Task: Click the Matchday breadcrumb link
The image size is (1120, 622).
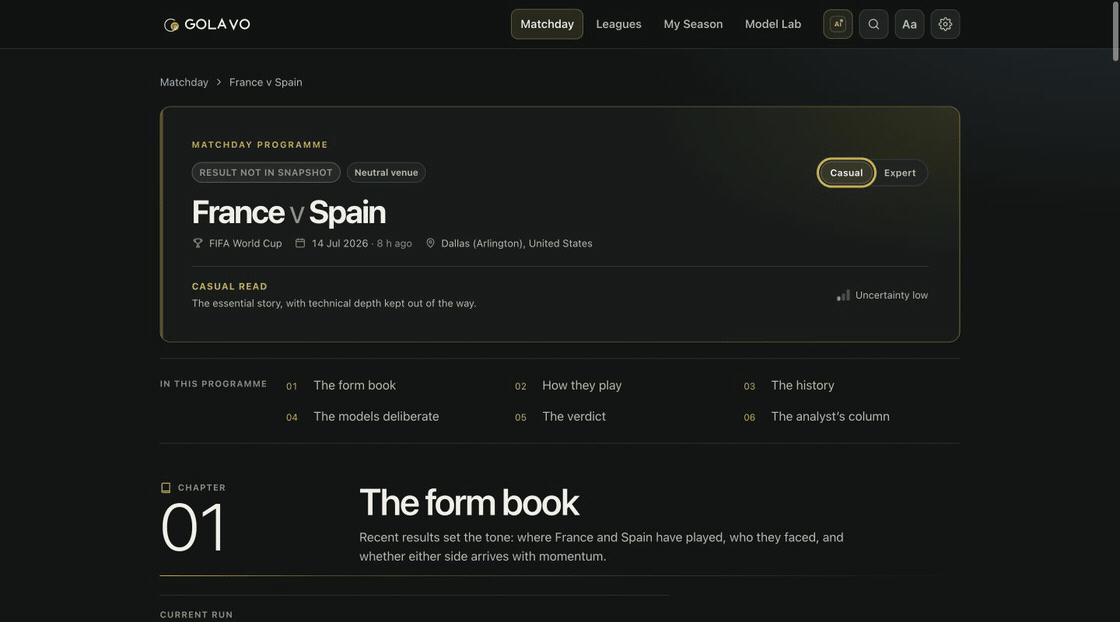Action: tap(184, 82)
